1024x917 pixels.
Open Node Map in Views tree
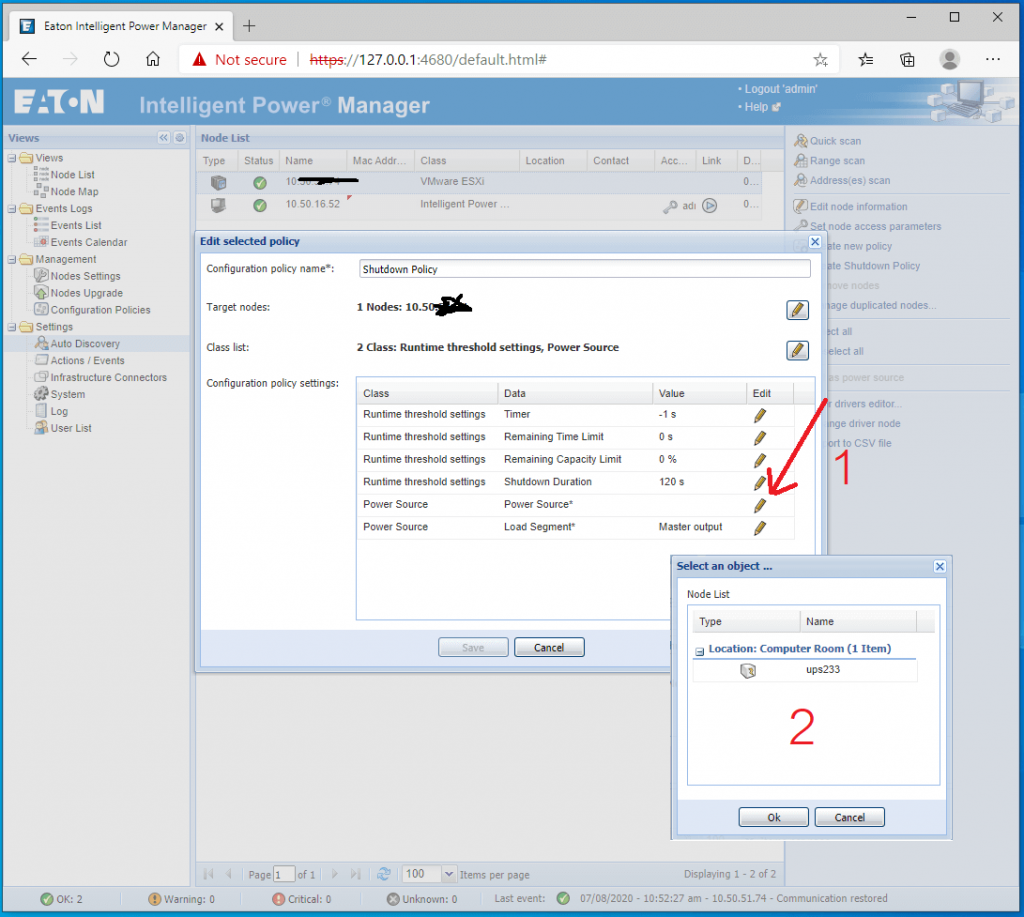click(74, 191)
